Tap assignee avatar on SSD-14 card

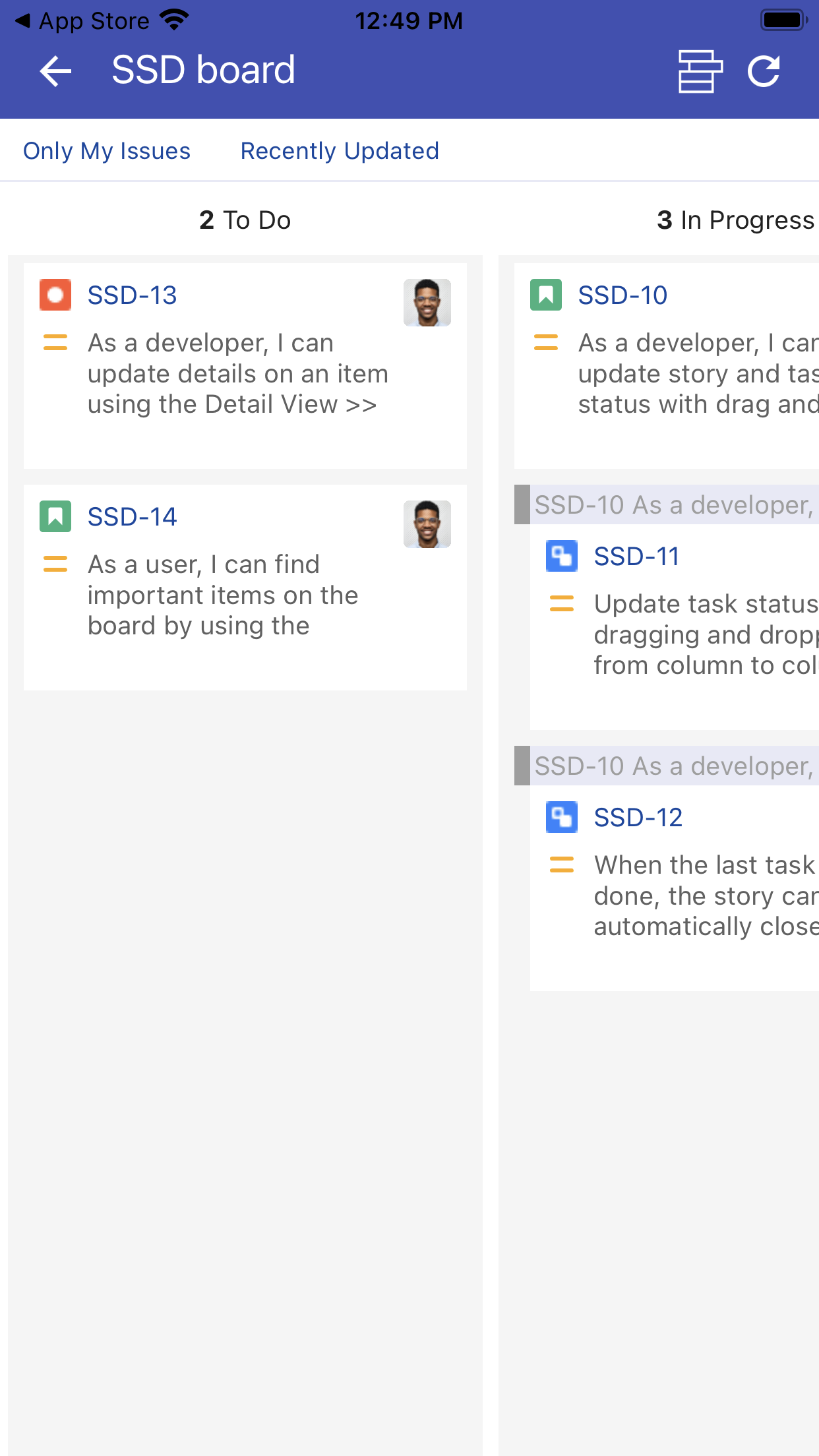pos(427,524)
